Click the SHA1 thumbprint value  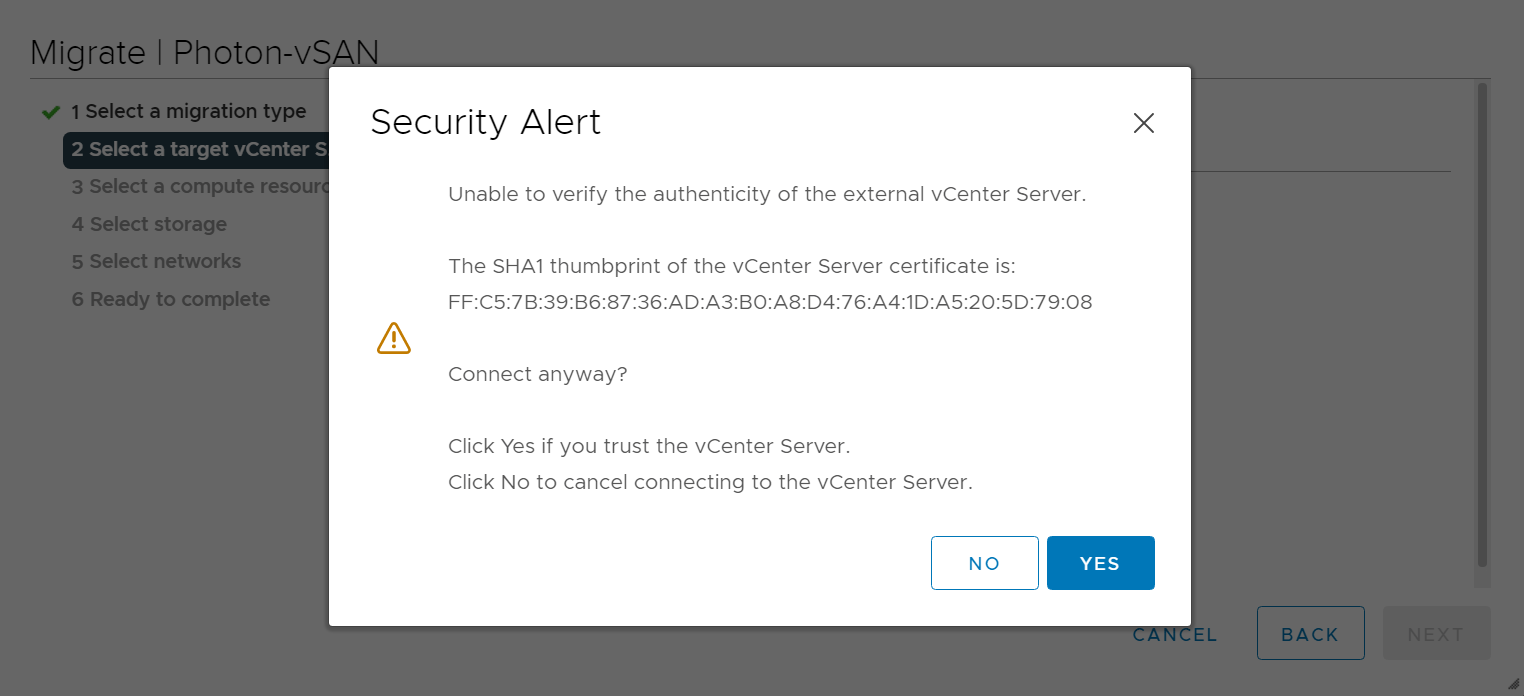pyautogui.click(x=770, y=302)
